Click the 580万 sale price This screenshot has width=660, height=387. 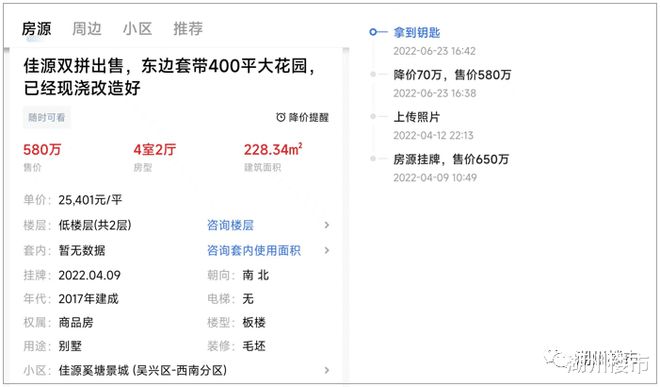42,149
